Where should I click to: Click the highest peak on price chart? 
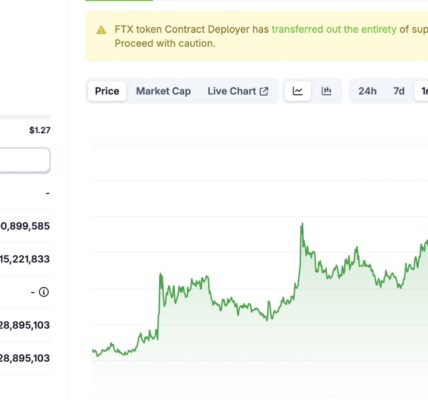[x=302, y=225]
